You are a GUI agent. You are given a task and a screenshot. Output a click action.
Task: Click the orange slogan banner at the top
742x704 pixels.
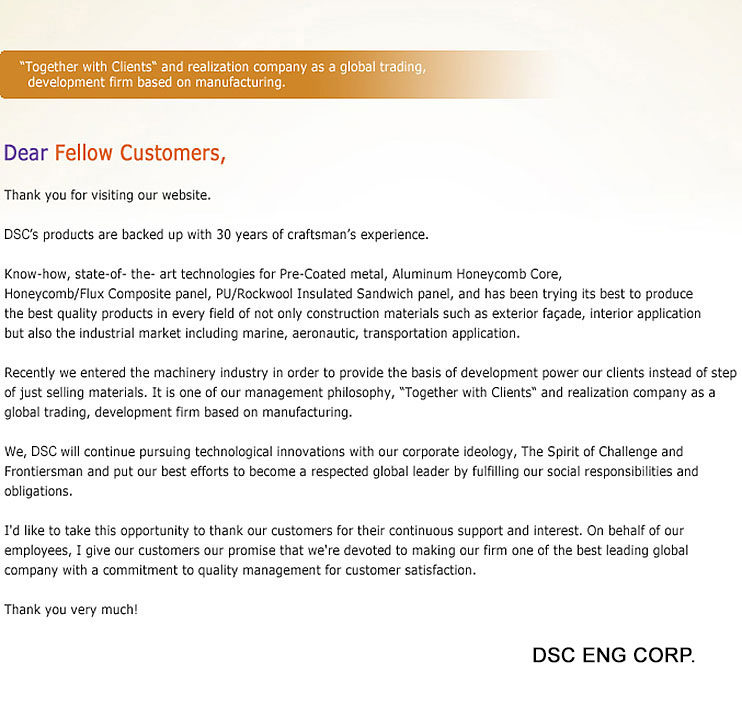click(225, 75)
